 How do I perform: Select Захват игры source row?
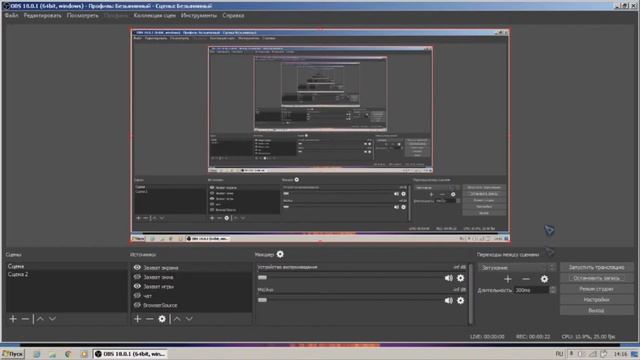point(191,287)
